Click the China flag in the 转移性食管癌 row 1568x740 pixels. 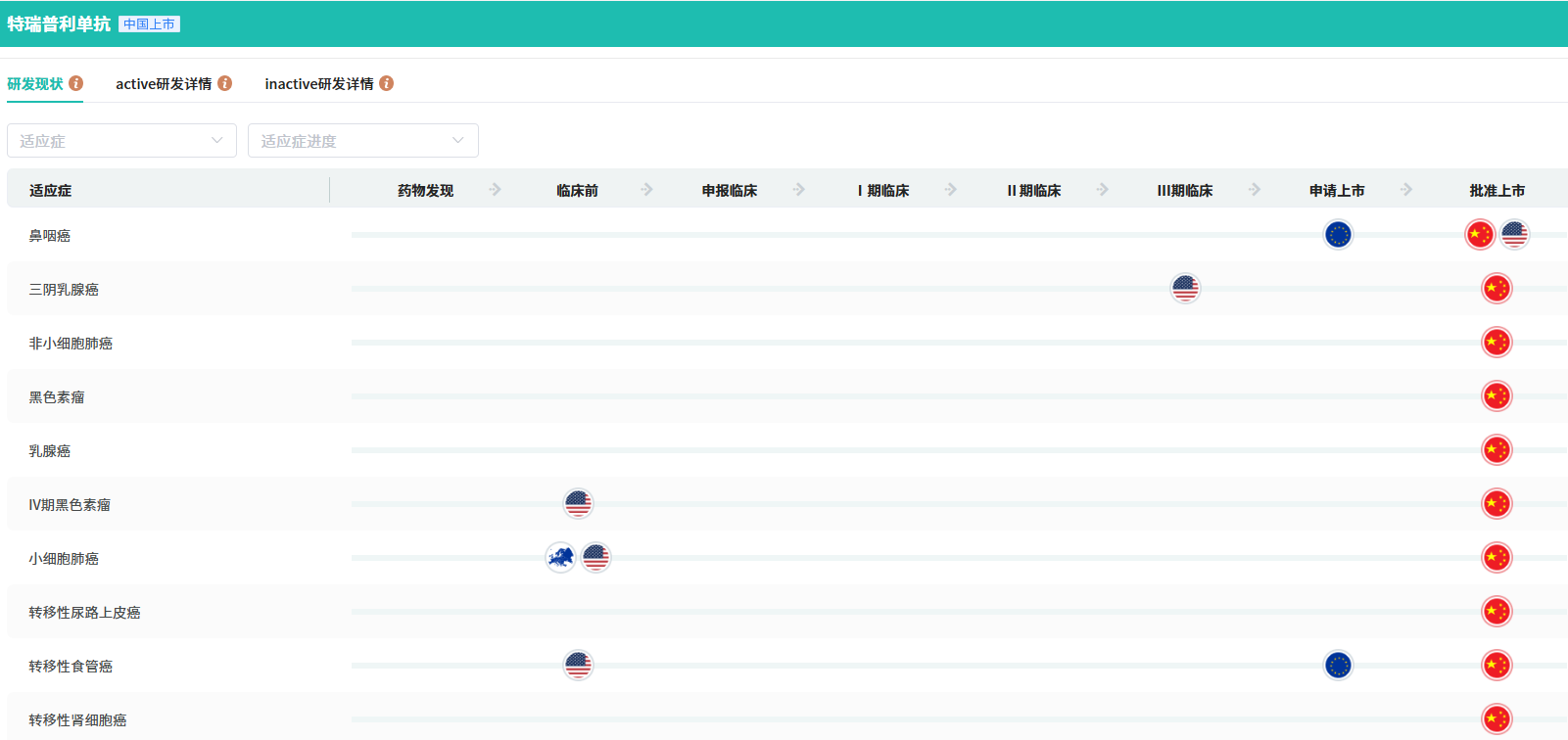click(1497, 666)
